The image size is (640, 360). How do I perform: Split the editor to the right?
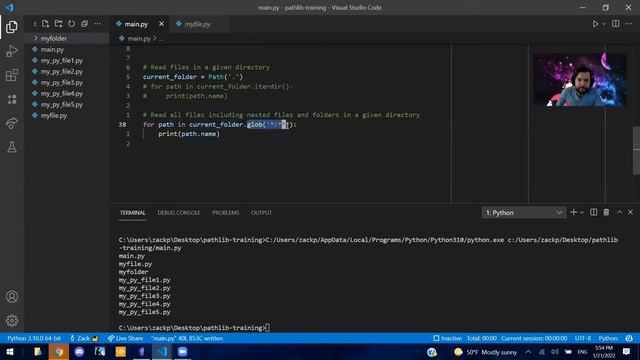616,24
